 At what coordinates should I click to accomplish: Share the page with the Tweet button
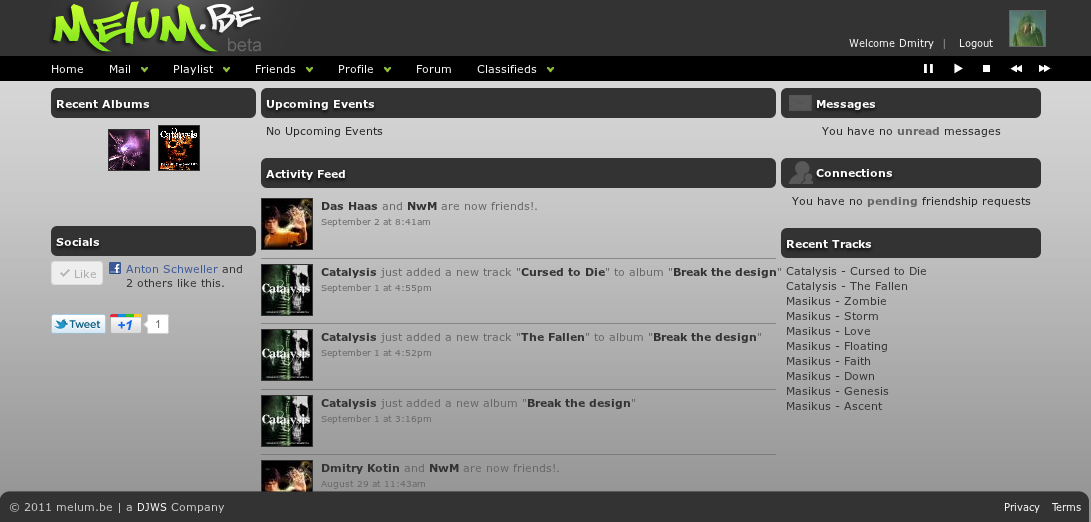coord(78,324)
